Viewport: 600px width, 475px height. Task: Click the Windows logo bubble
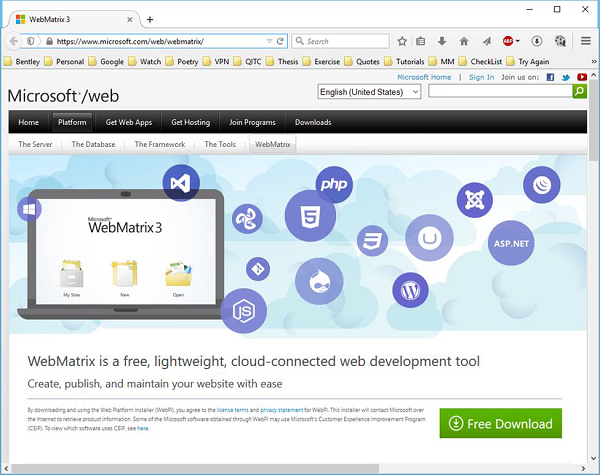click(29, 209)
